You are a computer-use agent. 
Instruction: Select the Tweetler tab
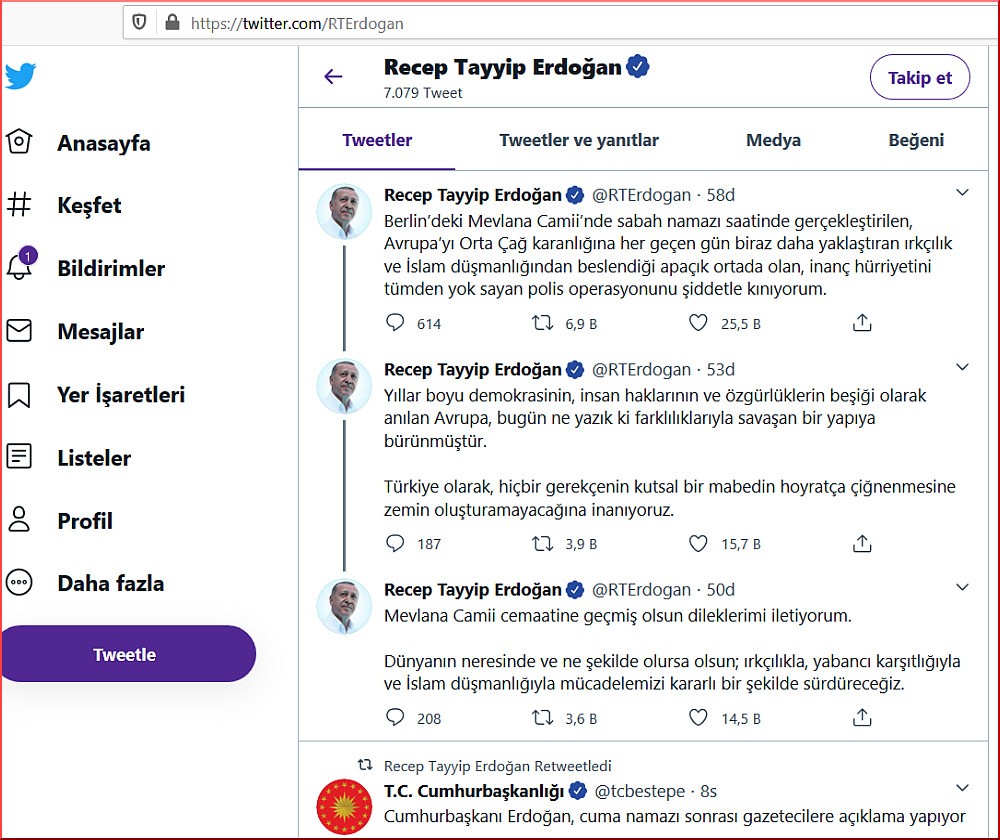(377, 140)
